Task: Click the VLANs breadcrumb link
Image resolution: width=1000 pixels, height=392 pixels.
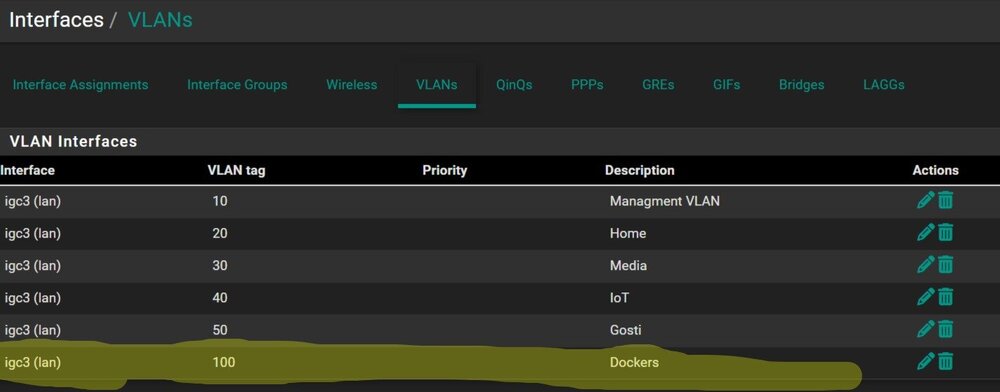Action: [160, 20]
